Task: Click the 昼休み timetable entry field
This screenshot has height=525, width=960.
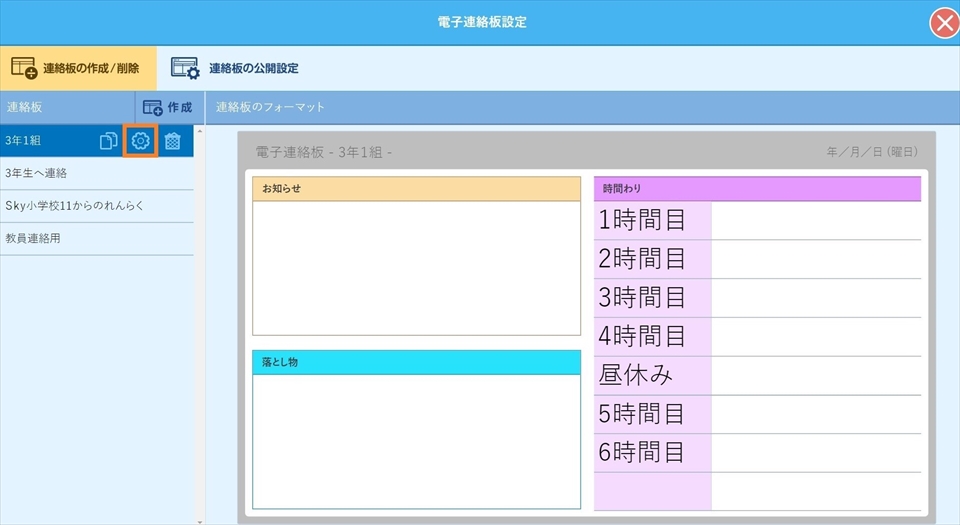Action: [816, 376]
